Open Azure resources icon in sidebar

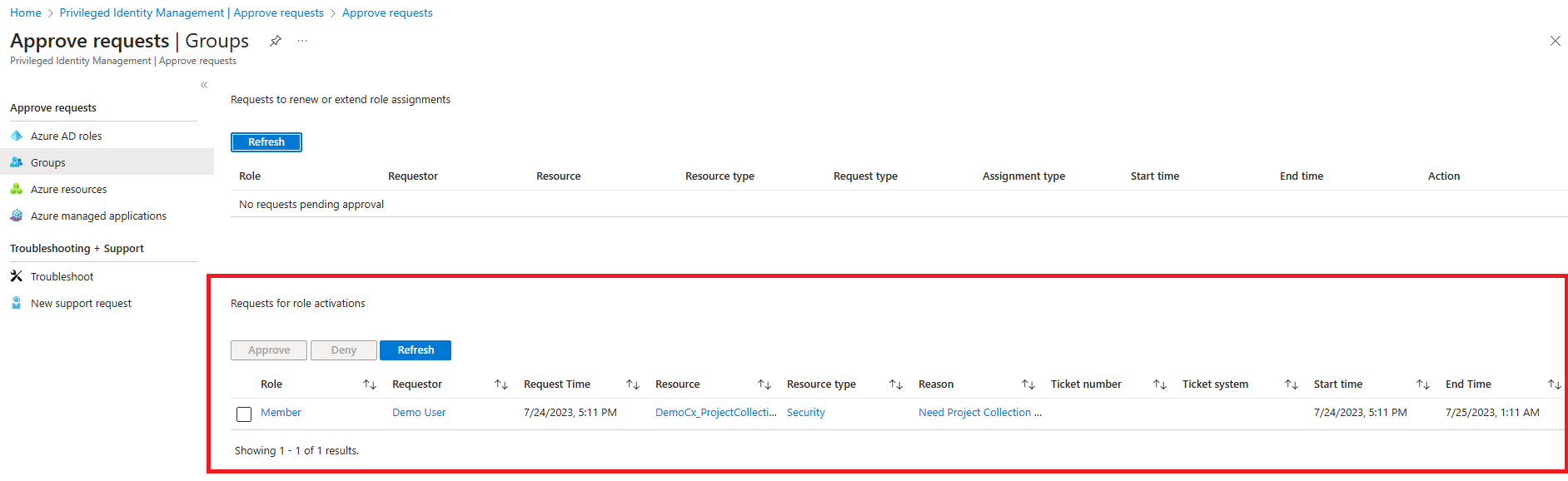pos(17,189)
